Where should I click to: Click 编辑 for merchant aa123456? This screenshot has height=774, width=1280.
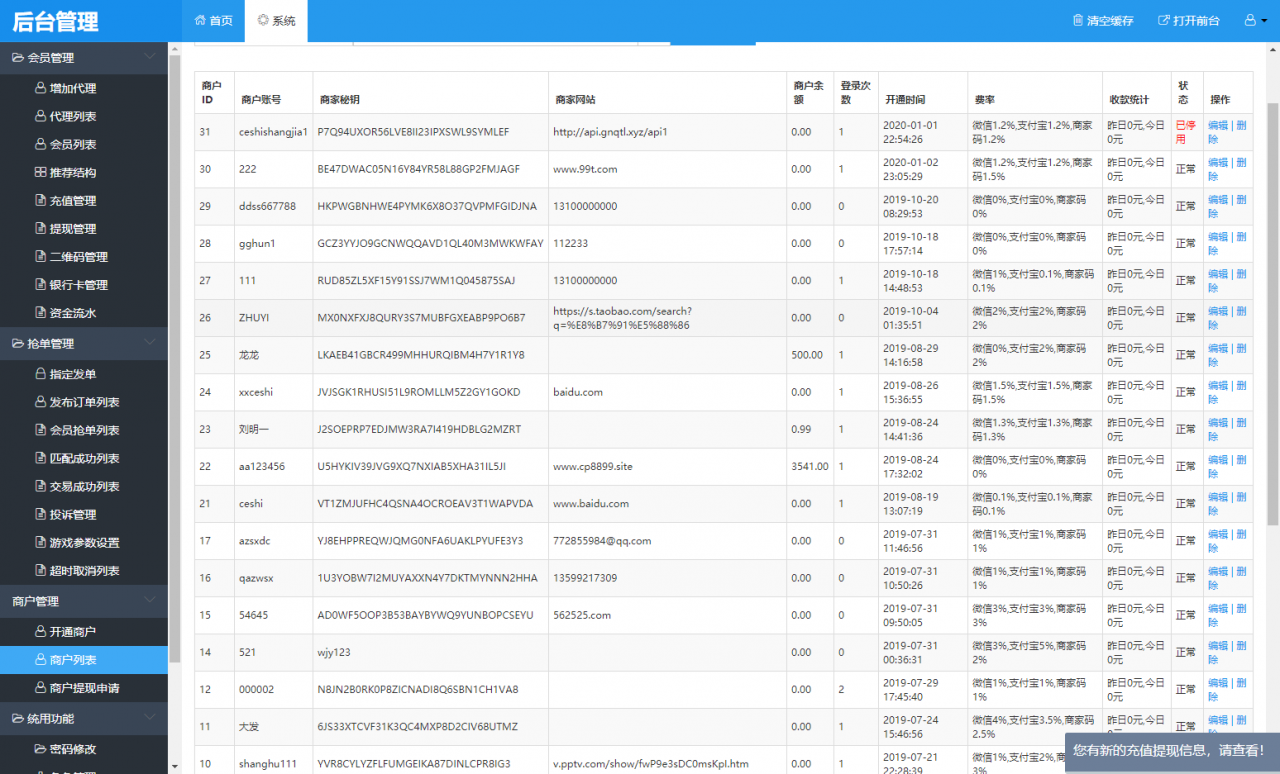1218,459
